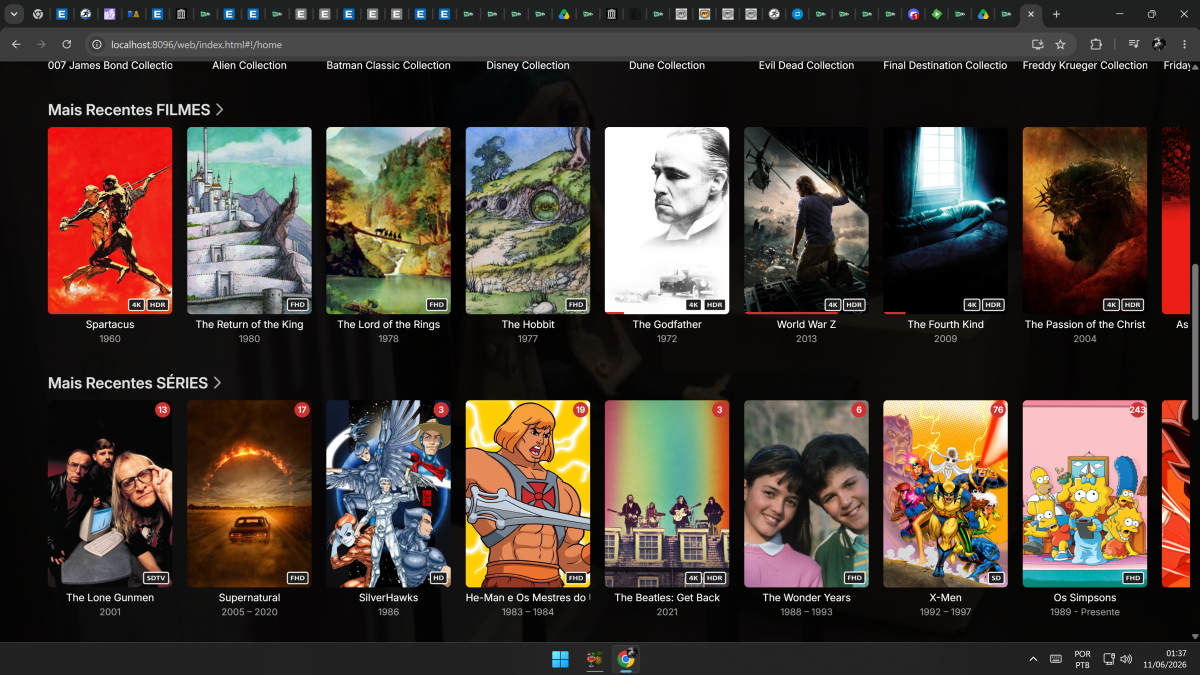The width and height of the screenshot is (1200, 675).
Task: Reload the page with the refresh icon
Action: [x=67, y=44]
